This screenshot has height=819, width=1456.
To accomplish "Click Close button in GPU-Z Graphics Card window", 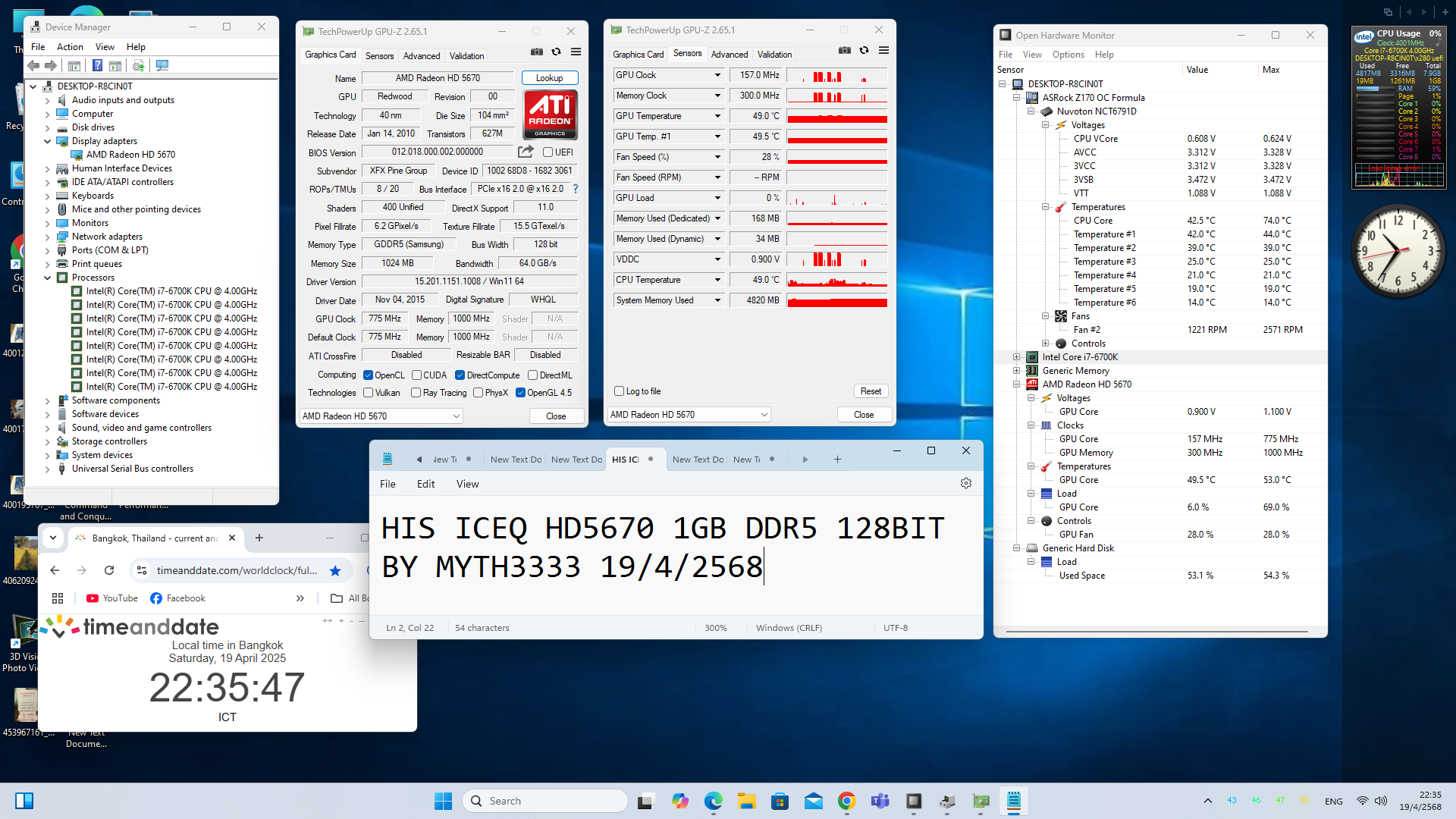I will pyautogui.click(x=556, y=416).
